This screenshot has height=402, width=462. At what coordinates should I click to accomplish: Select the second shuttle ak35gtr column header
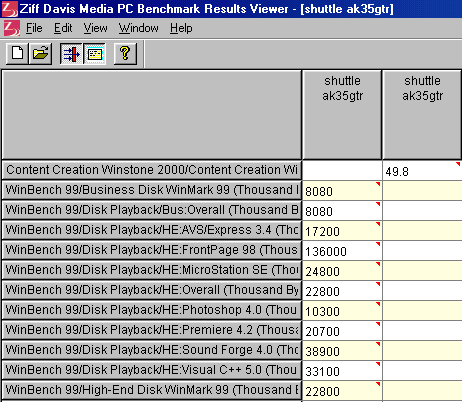422,115
